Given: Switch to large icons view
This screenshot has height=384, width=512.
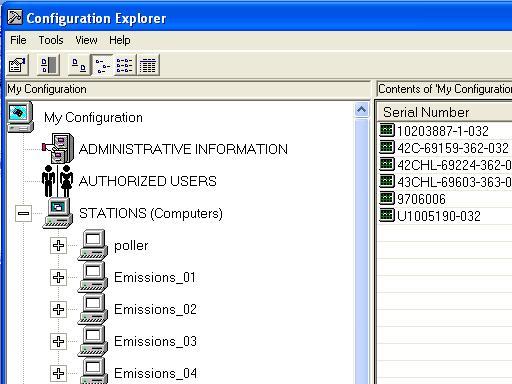Looking at the screenshot, I should pos(79,65).
